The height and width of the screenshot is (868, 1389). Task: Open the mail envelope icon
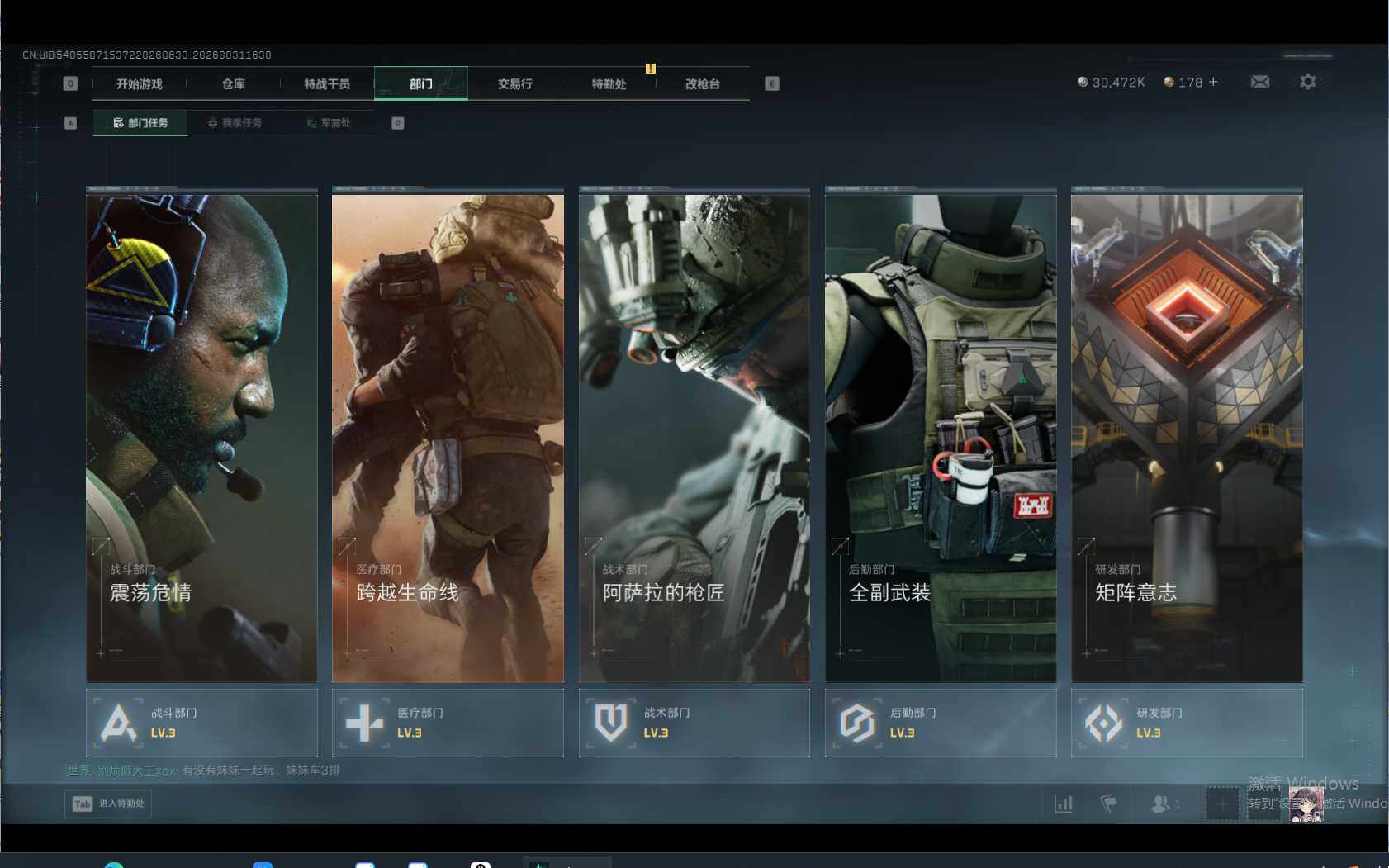click(x=1260, y=82)
